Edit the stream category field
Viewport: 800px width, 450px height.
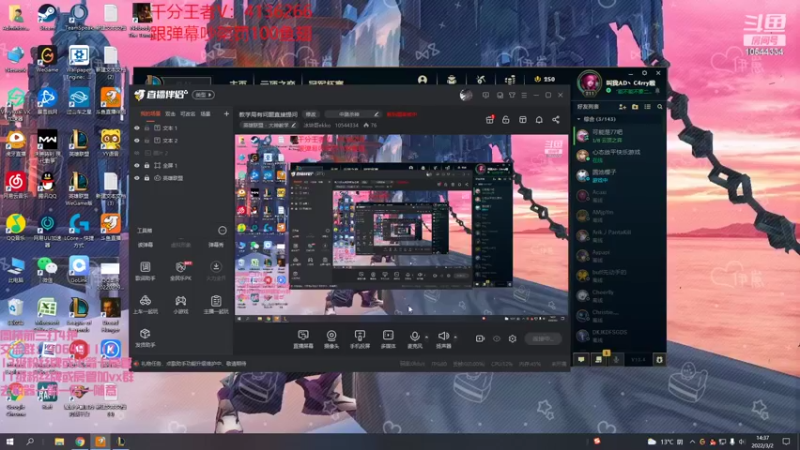click(x=353, y=114)
